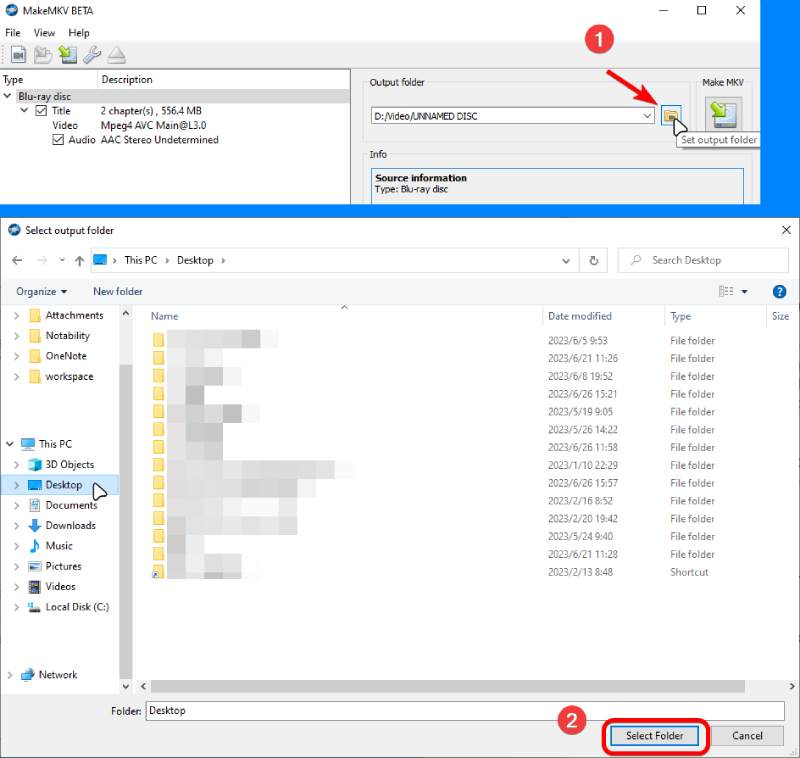The height and width of the screenshot is (758, 800).
Task: Sort by Type column header
Action: 680,316
